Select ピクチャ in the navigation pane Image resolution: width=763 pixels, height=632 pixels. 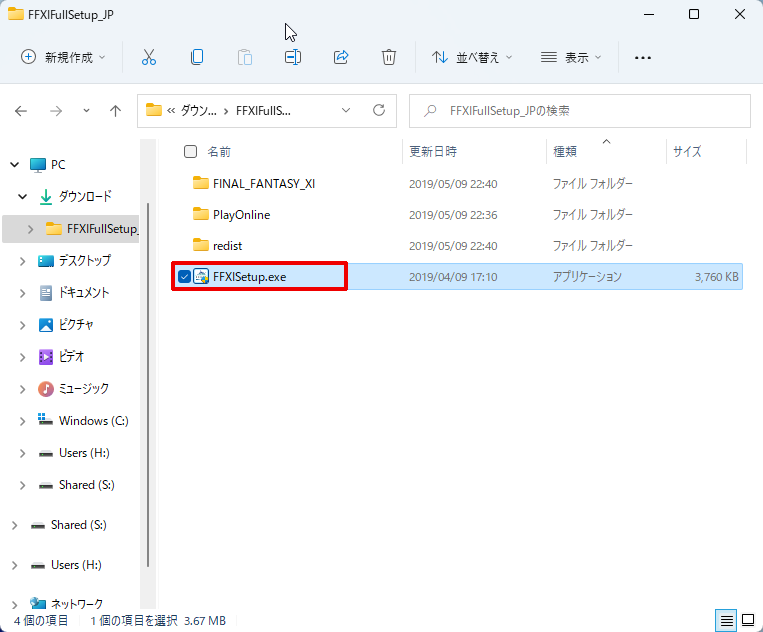pos(76,325)
